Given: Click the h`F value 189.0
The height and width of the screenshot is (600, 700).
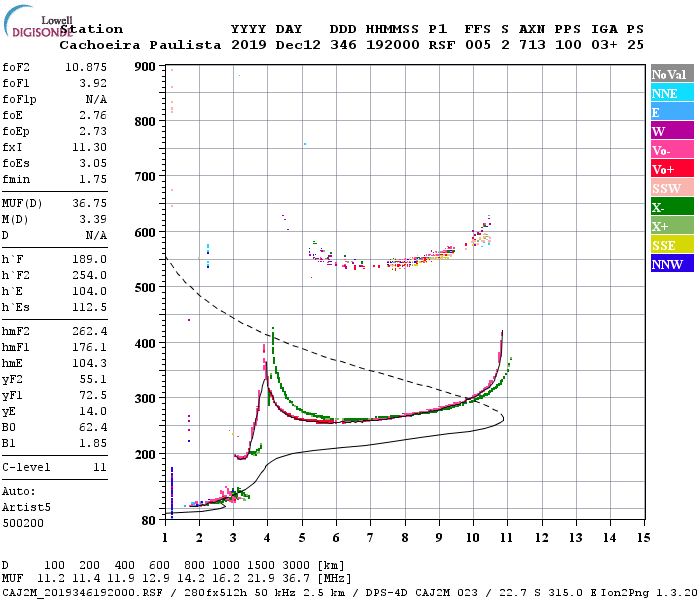Looking at the screenshot, I should pos(89,259).
